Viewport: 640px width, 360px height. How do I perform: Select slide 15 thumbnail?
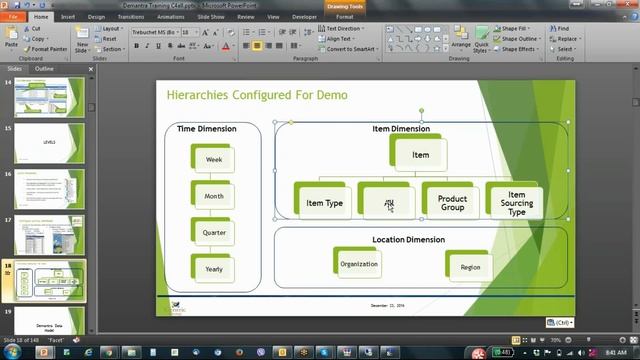49,144
